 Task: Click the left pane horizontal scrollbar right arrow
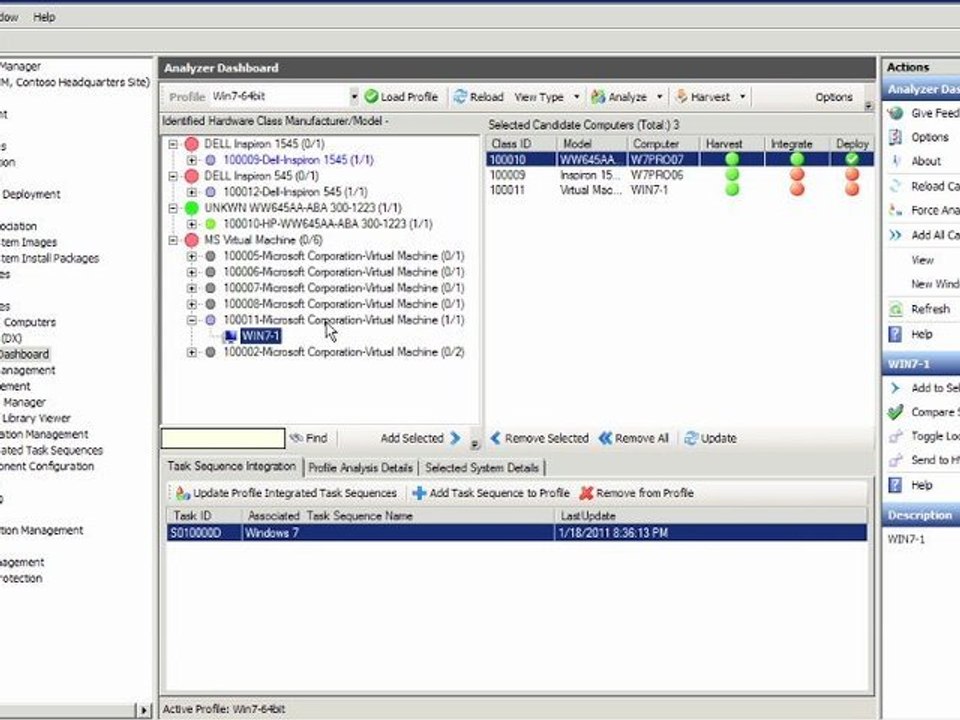click(144, 710)
